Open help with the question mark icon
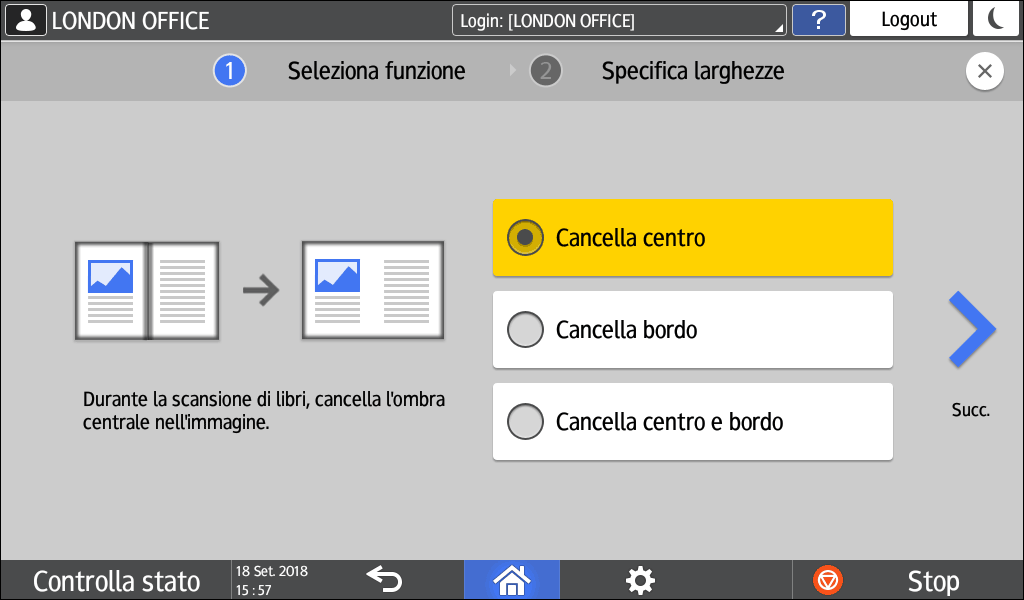 click(818, 19)
